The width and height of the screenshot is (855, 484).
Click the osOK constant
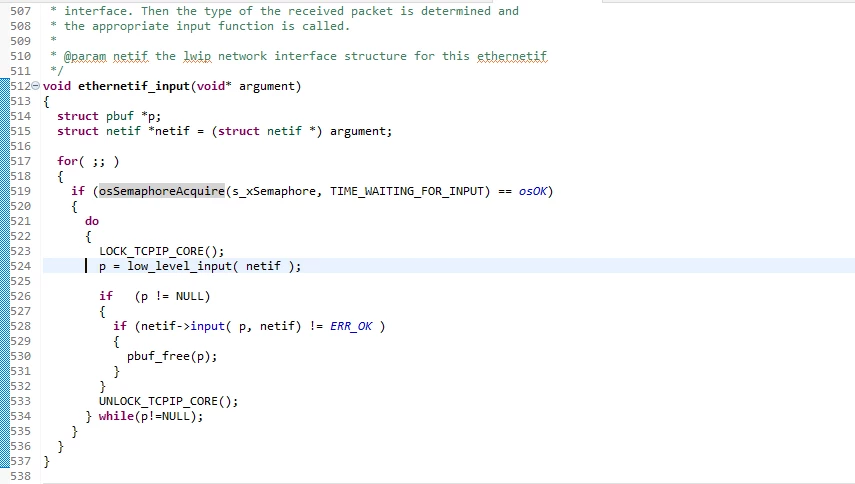pos(533,191)
